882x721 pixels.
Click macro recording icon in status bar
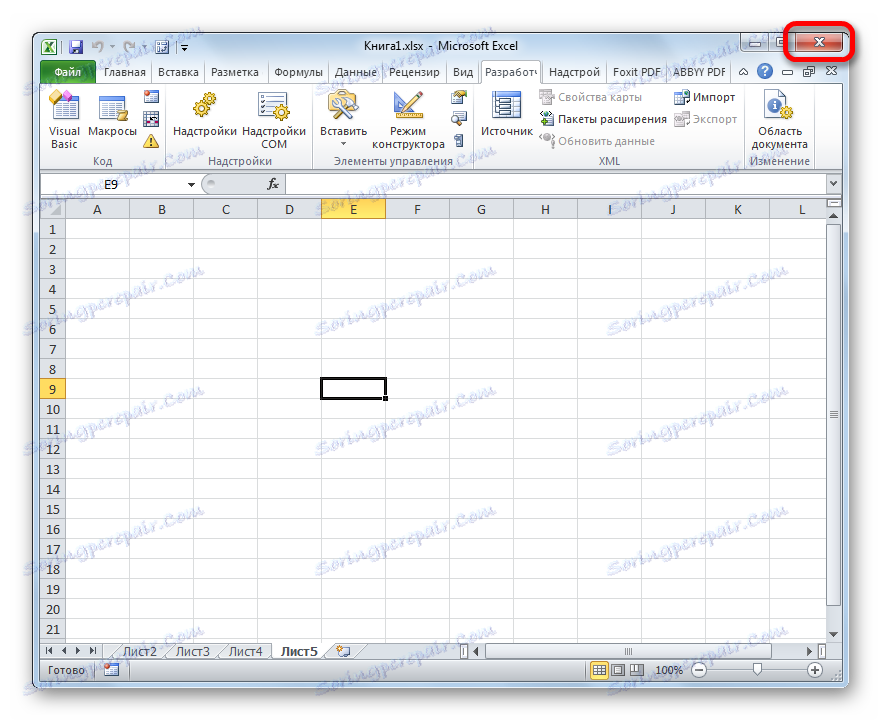point(111,670)
